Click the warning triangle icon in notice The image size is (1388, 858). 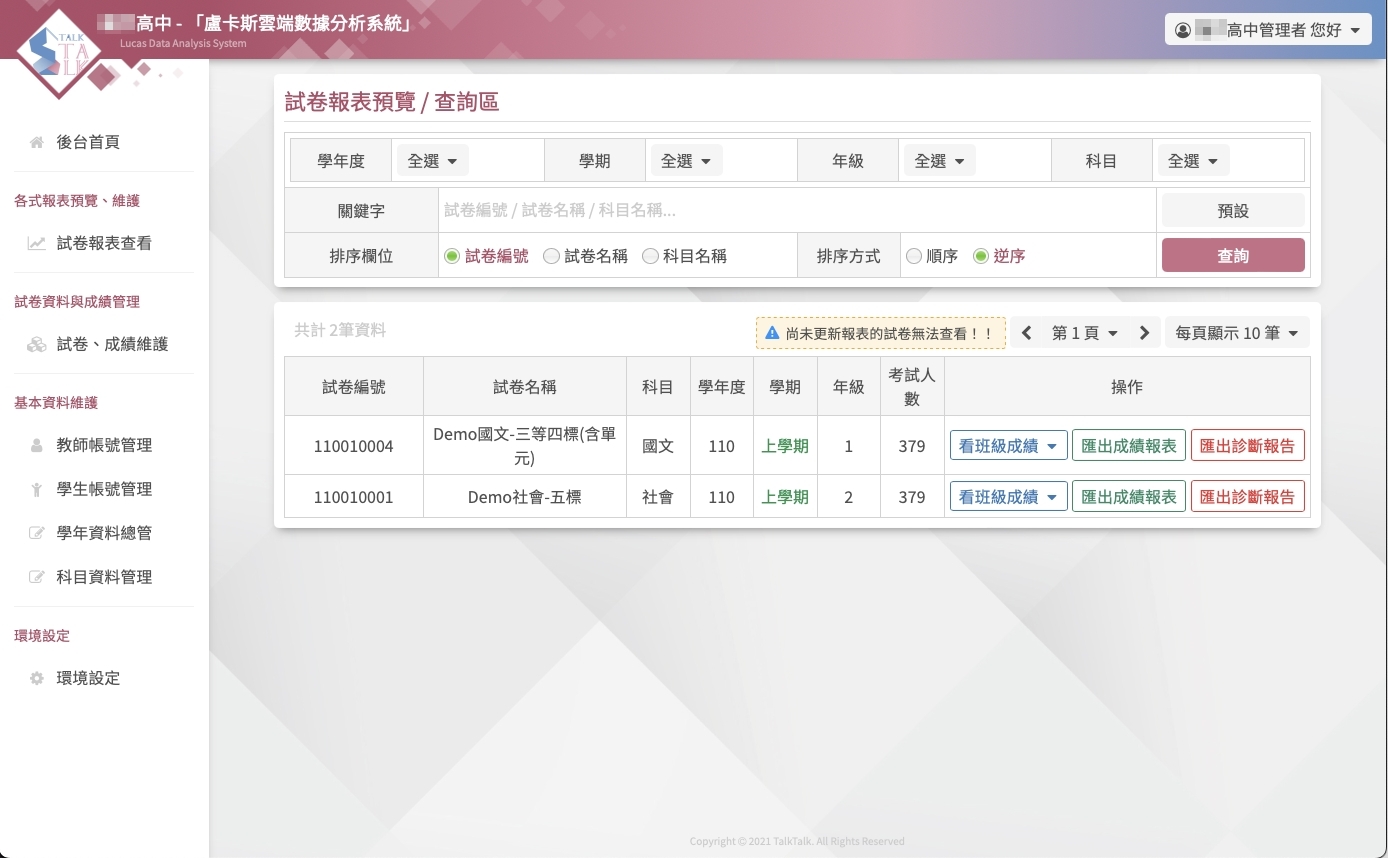coord(772,333)
